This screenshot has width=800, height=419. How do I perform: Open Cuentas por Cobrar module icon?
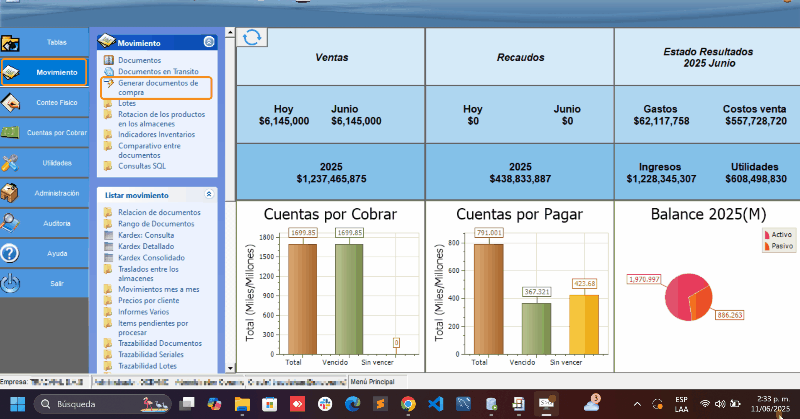(x=12, y=132)
